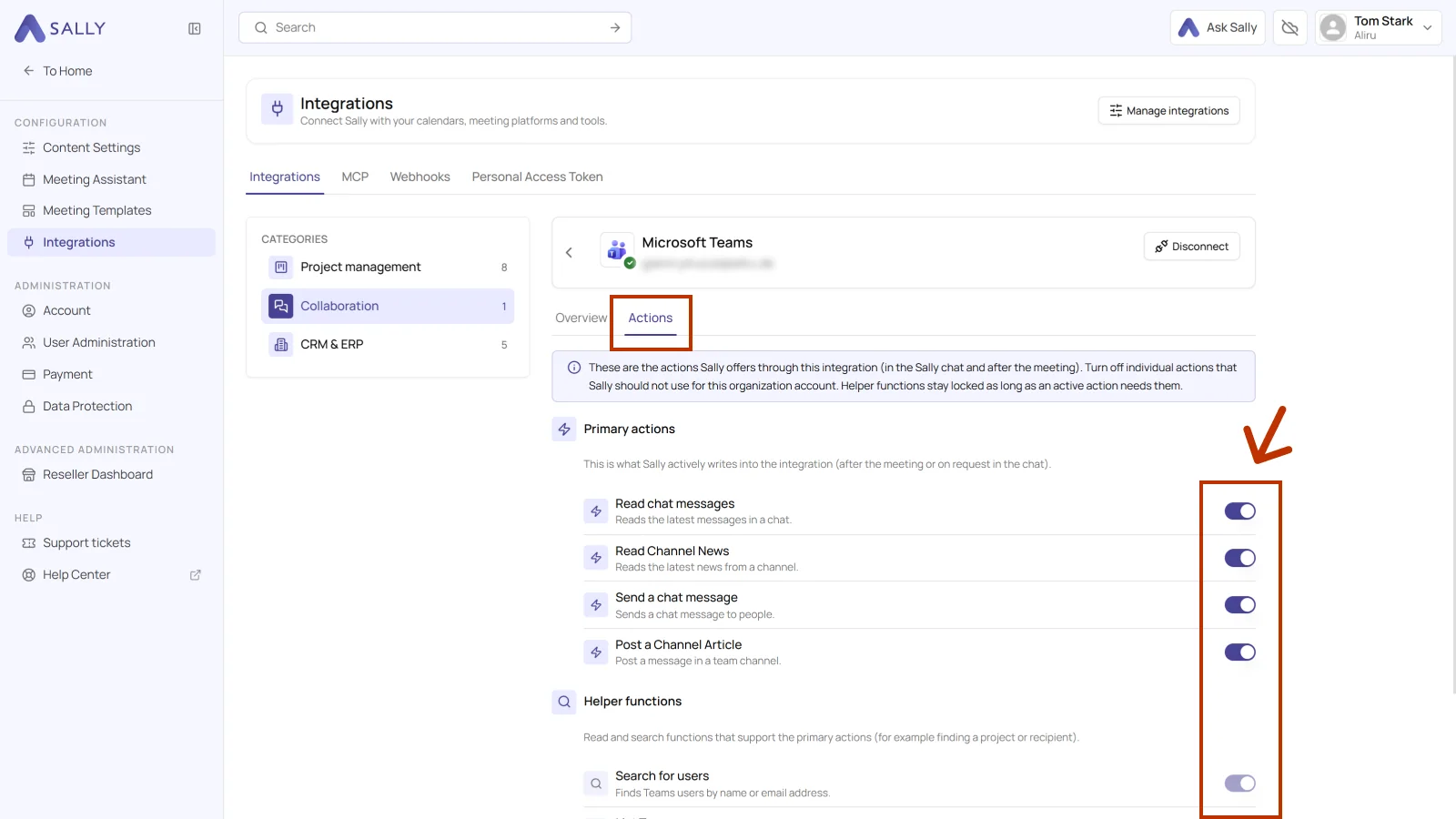The image size is (1456, 819).
Task: Click the Search for users magnifier icon
Action: point(596,784)
